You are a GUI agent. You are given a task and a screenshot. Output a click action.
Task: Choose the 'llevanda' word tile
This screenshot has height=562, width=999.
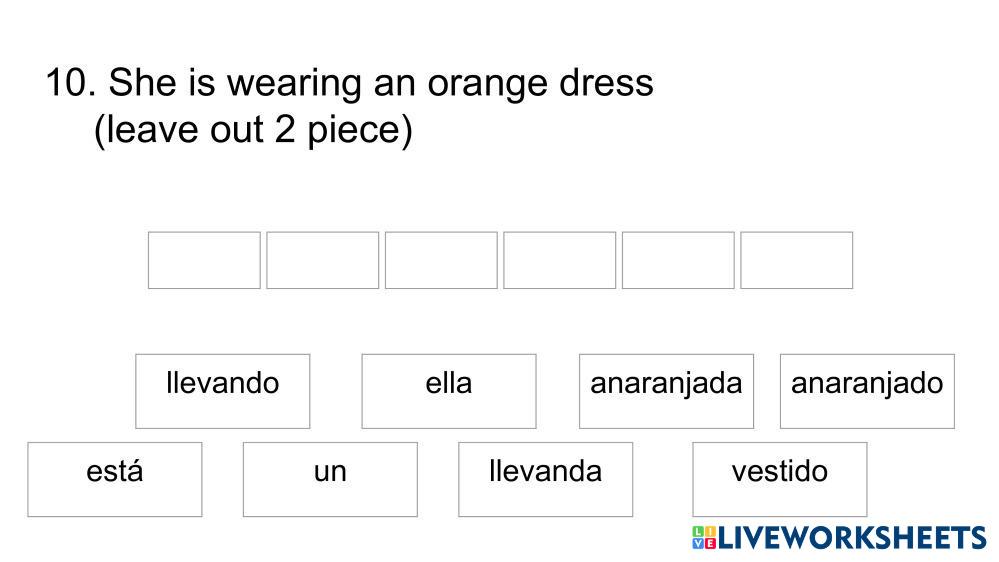[545, 479]
